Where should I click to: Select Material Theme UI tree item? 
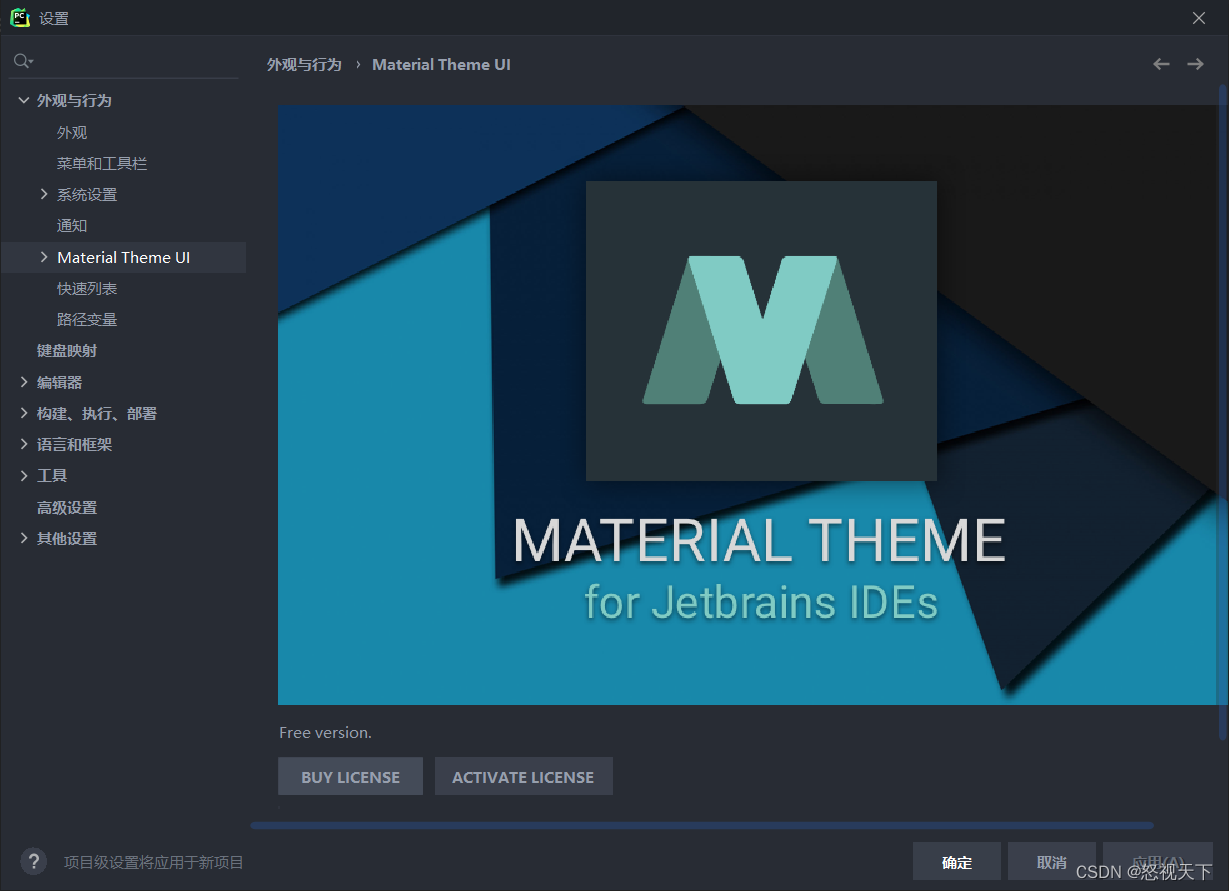[124, 257]
